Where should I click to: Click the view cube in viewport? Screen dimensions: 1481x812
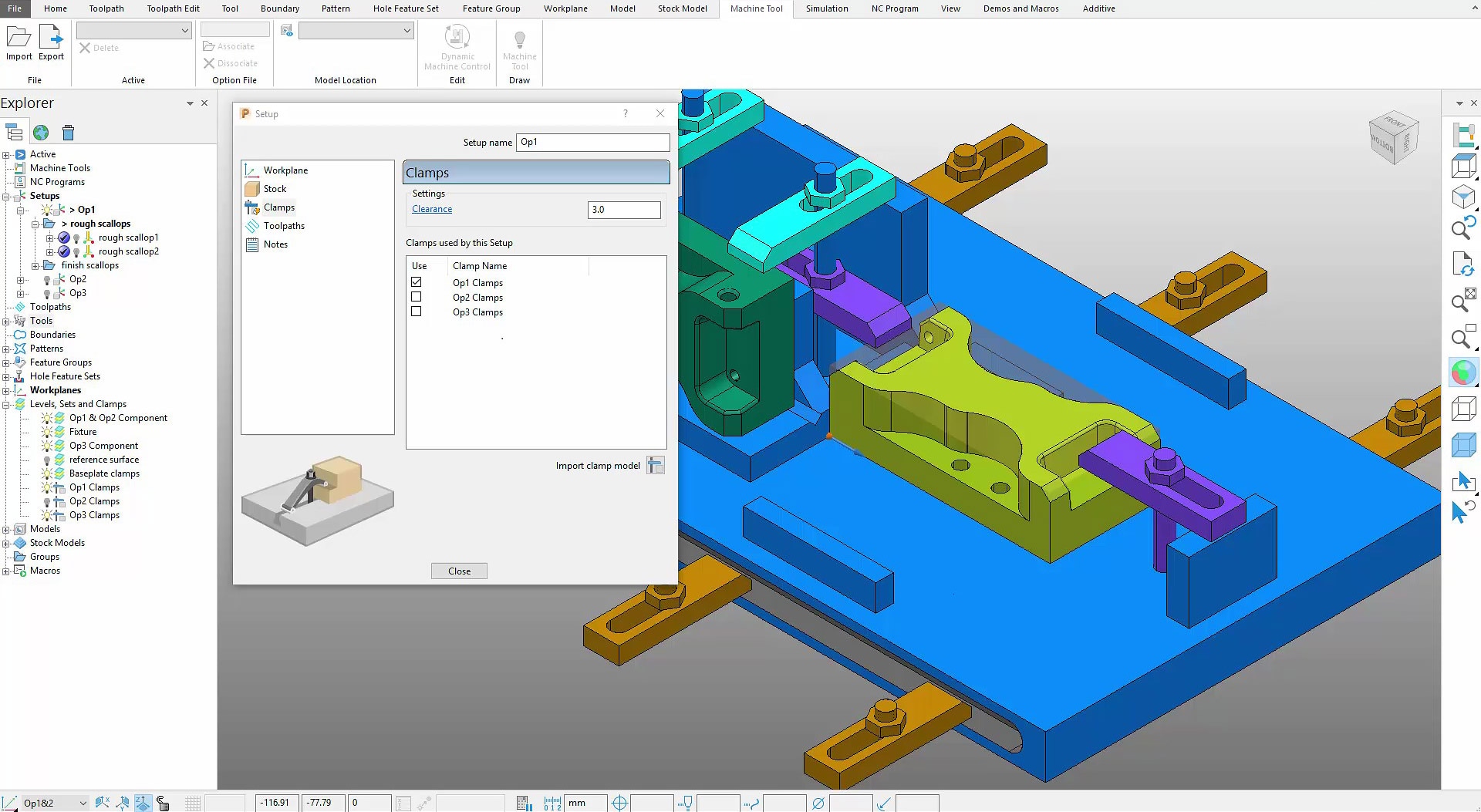click(x=1393, y=138)
